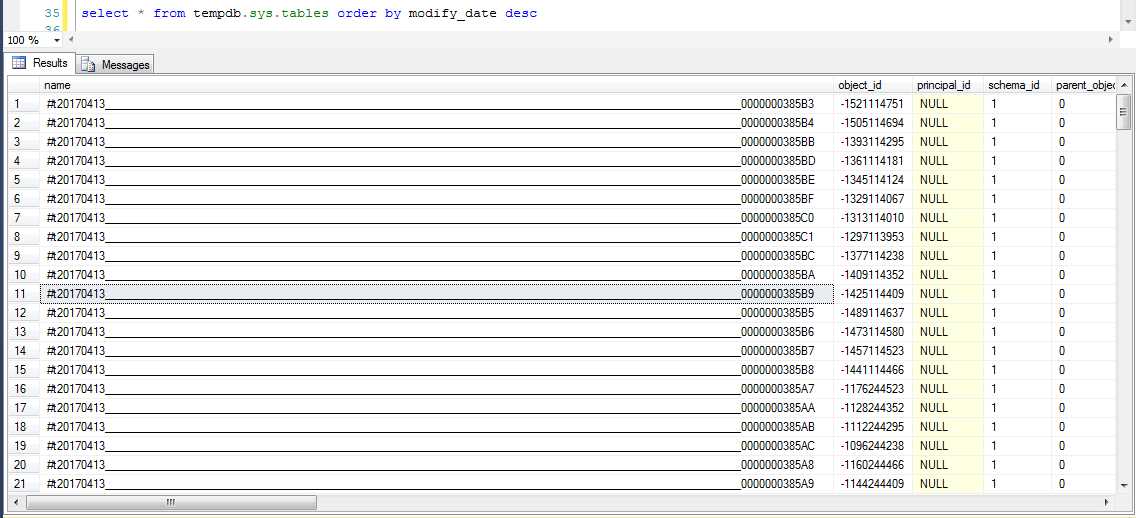
Task: Click name cell ending in 0000000385BD
Action: click(437, 161)
